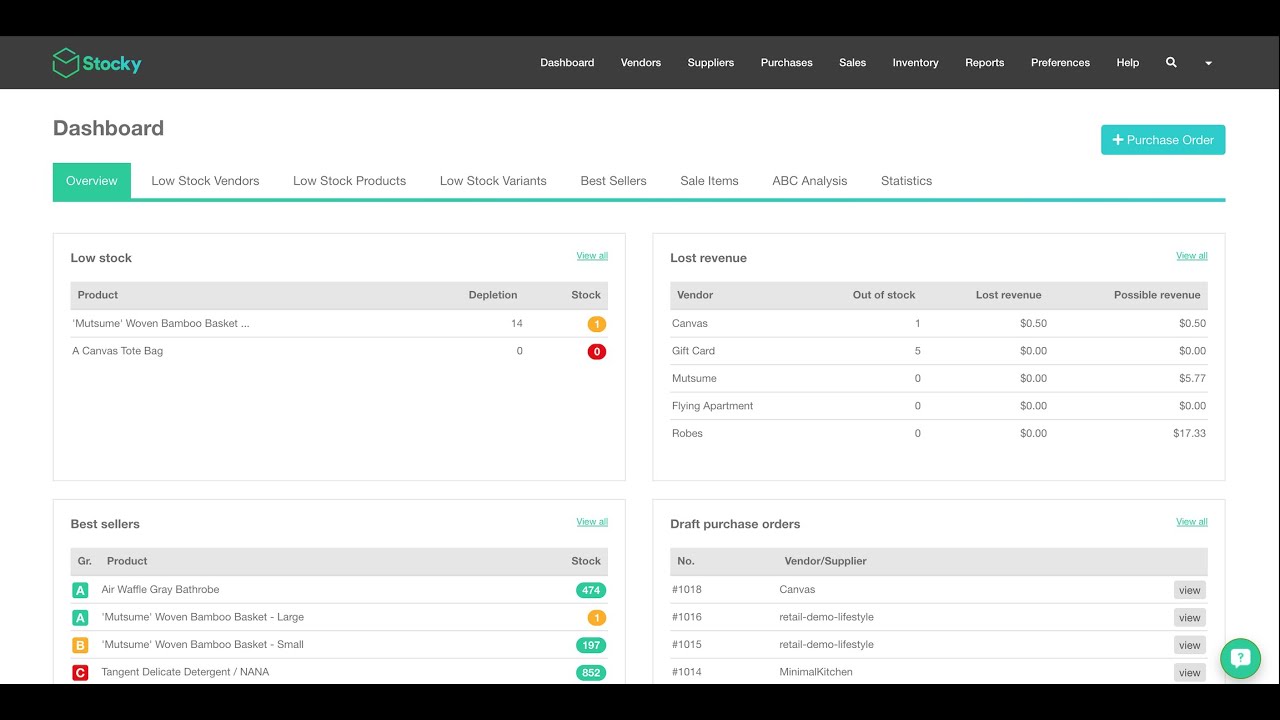Create a new Purchase Order
The image size is (1280, 720).
tap(1163, 140)
